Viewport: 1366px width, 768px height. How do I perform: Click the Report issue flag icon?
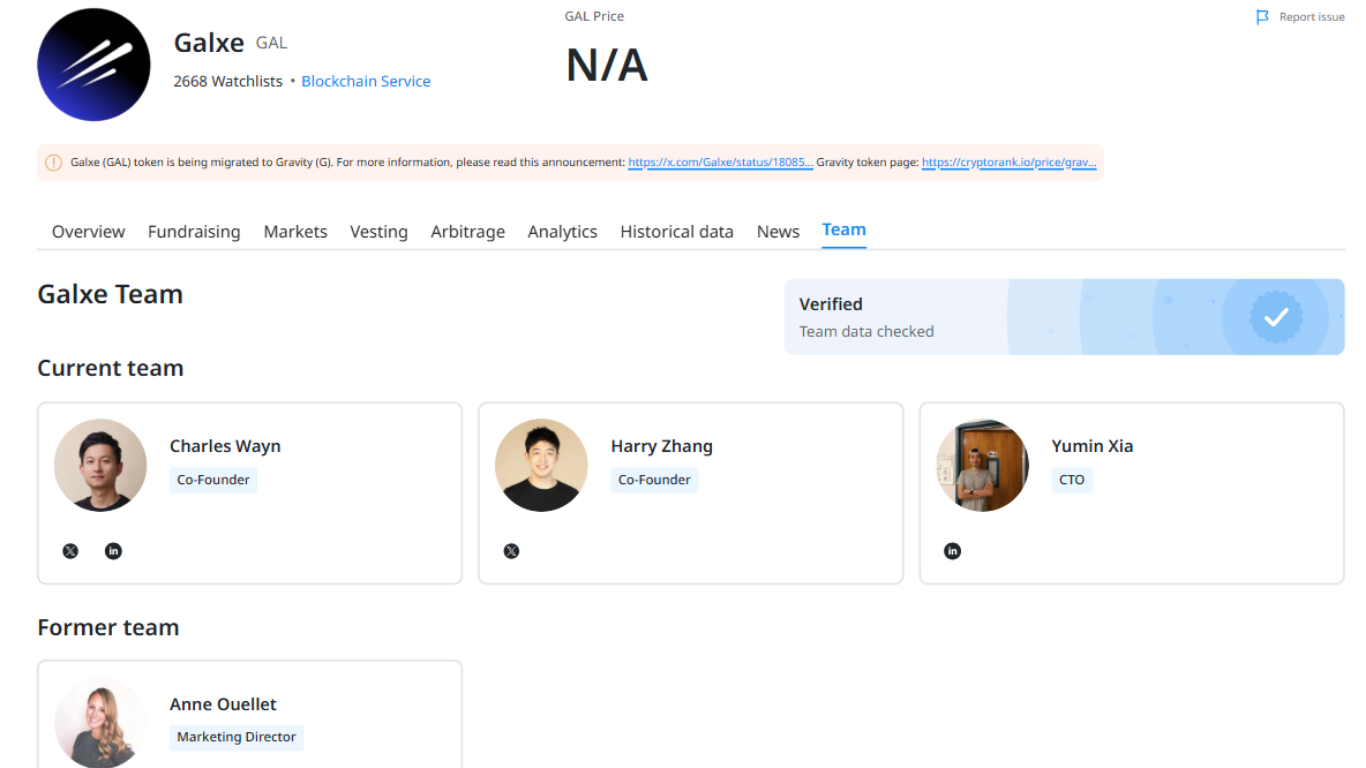coord(1262,16)
